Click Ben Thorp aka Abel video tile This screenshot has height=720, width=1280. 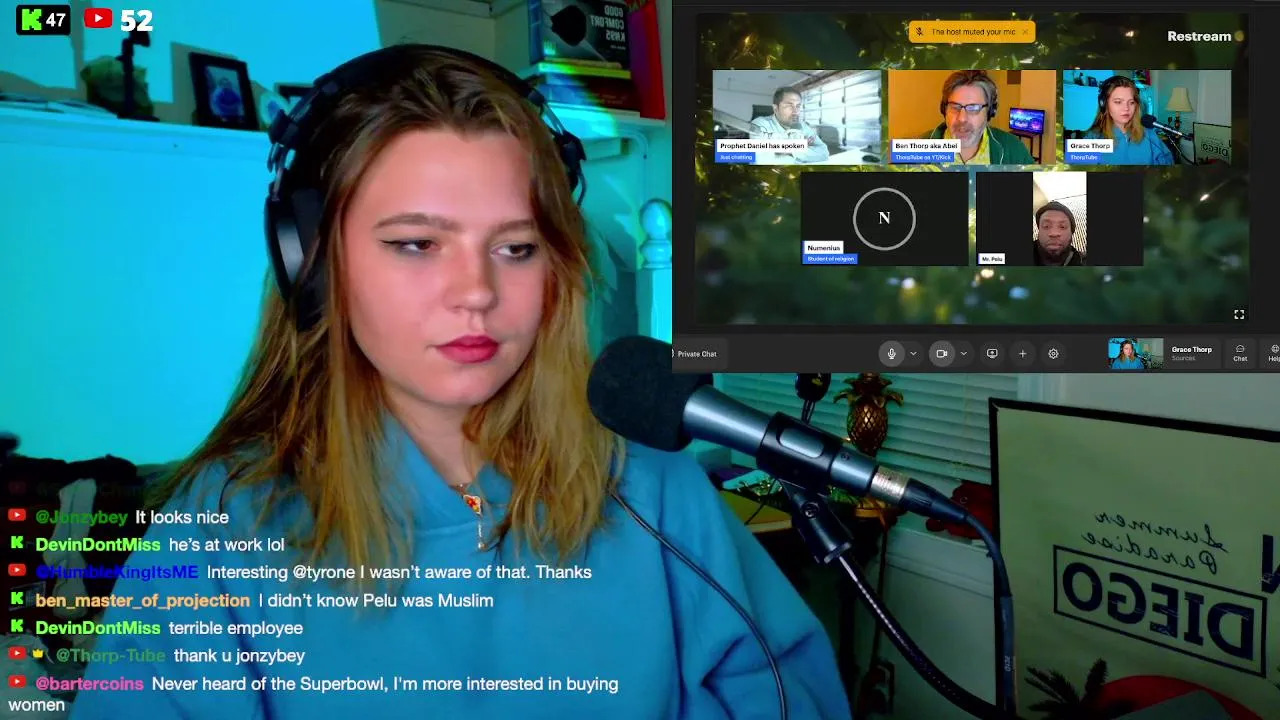pyautogui.click(x=972, y=117)
